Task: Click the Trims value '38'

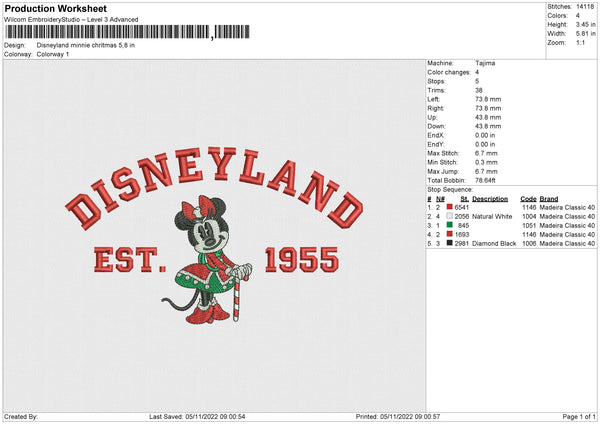Action: click(x=479, y=90)
